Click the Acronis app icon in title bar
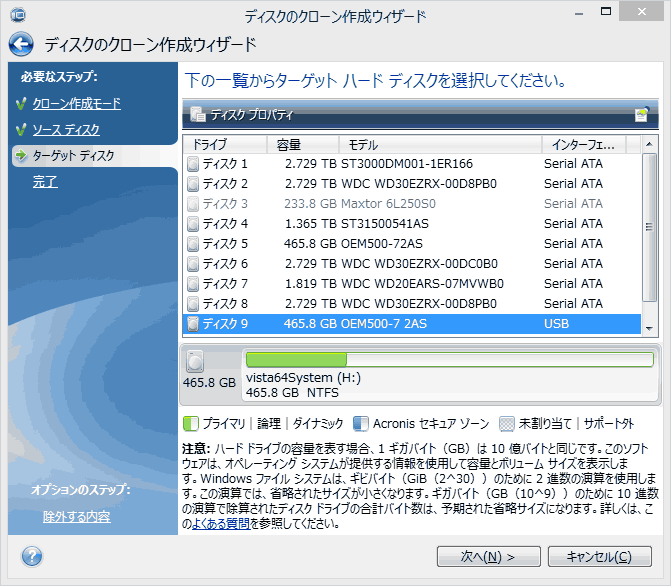The width and height of the screenshot is (671, 586). 18,15
